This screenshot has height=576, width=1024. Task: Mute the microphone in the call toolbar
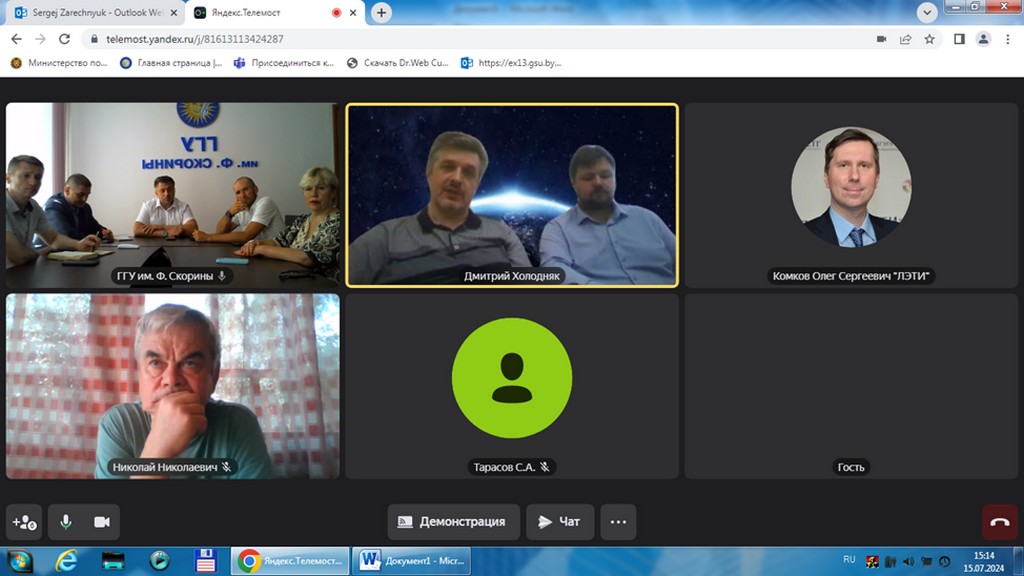[66, 522]
